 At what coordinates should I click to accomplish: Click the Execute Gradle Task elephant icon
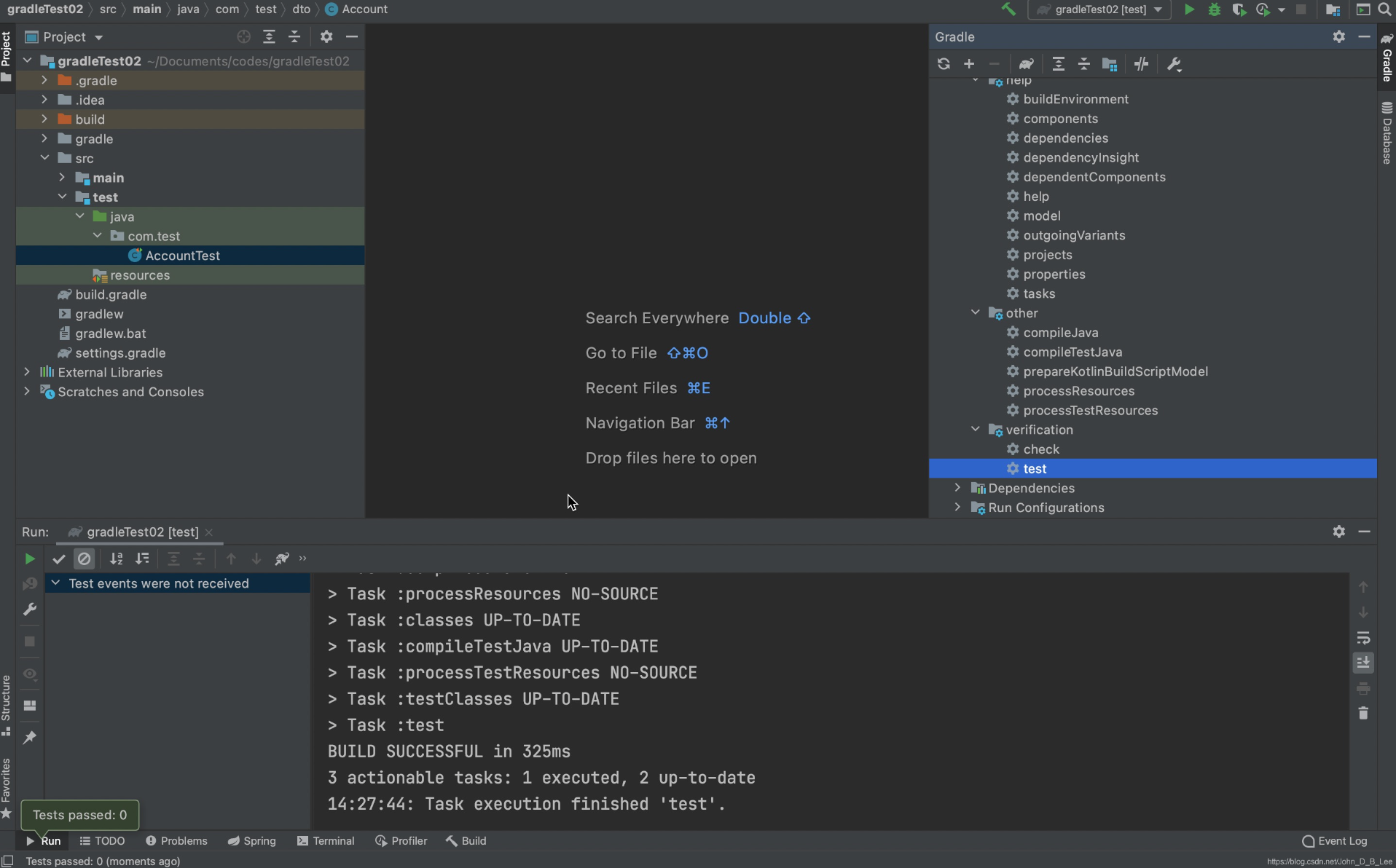(1026, 64)
